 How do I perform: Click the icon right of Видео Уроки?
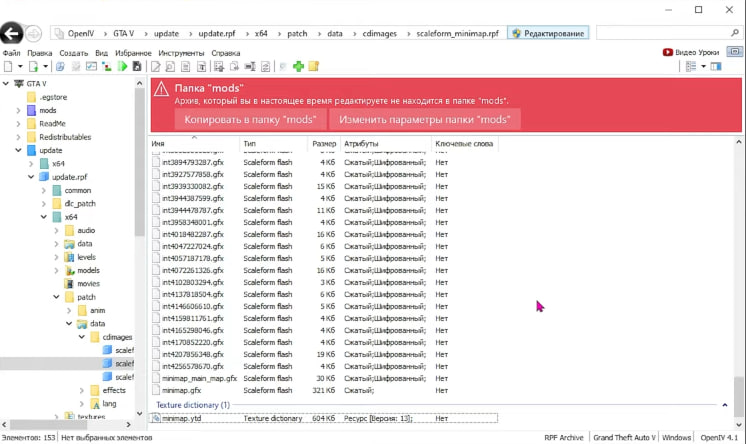coord(735,51)
